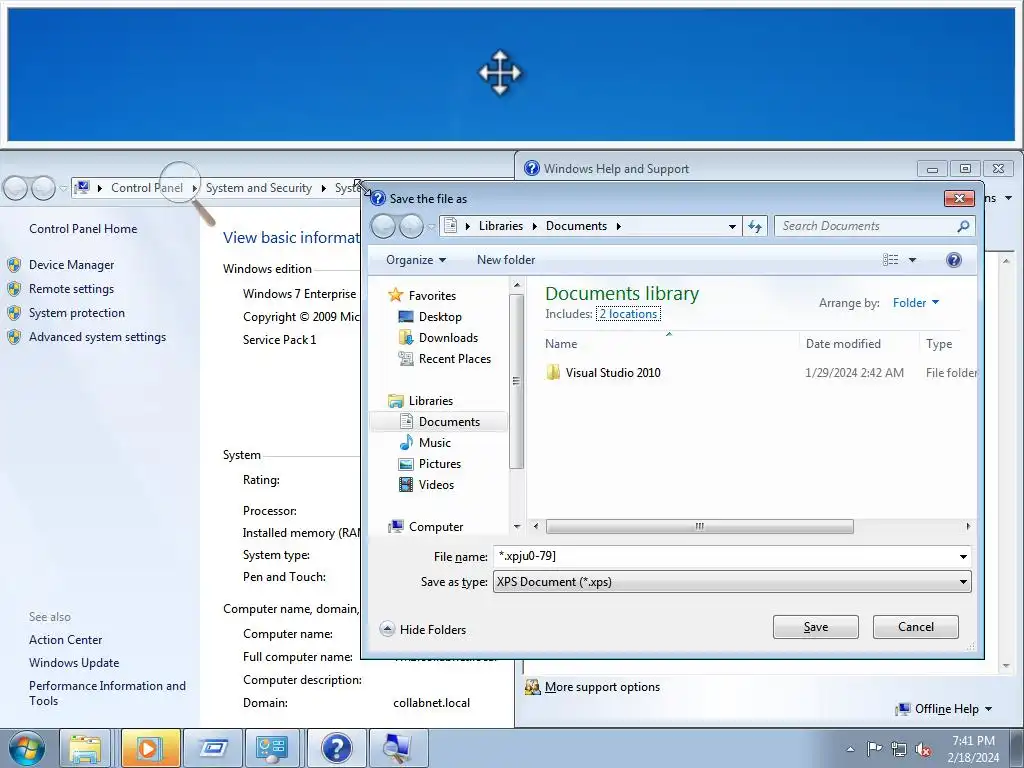The image size is (1024, 768).
Task: Click System and Security breadcrumb in Control Panel
Action: 259,188
